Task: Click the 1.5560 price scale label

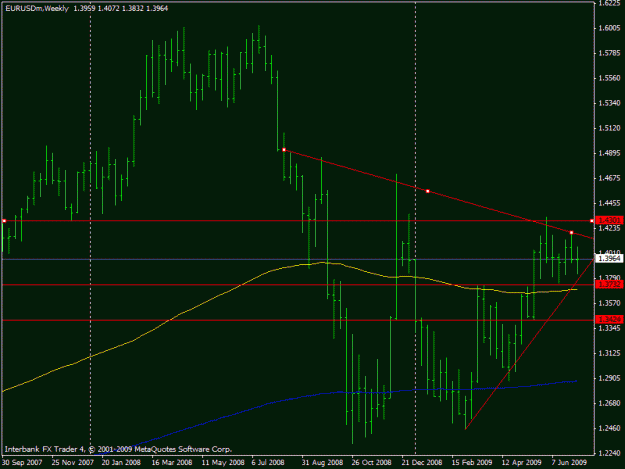Action: click(609, 78)
